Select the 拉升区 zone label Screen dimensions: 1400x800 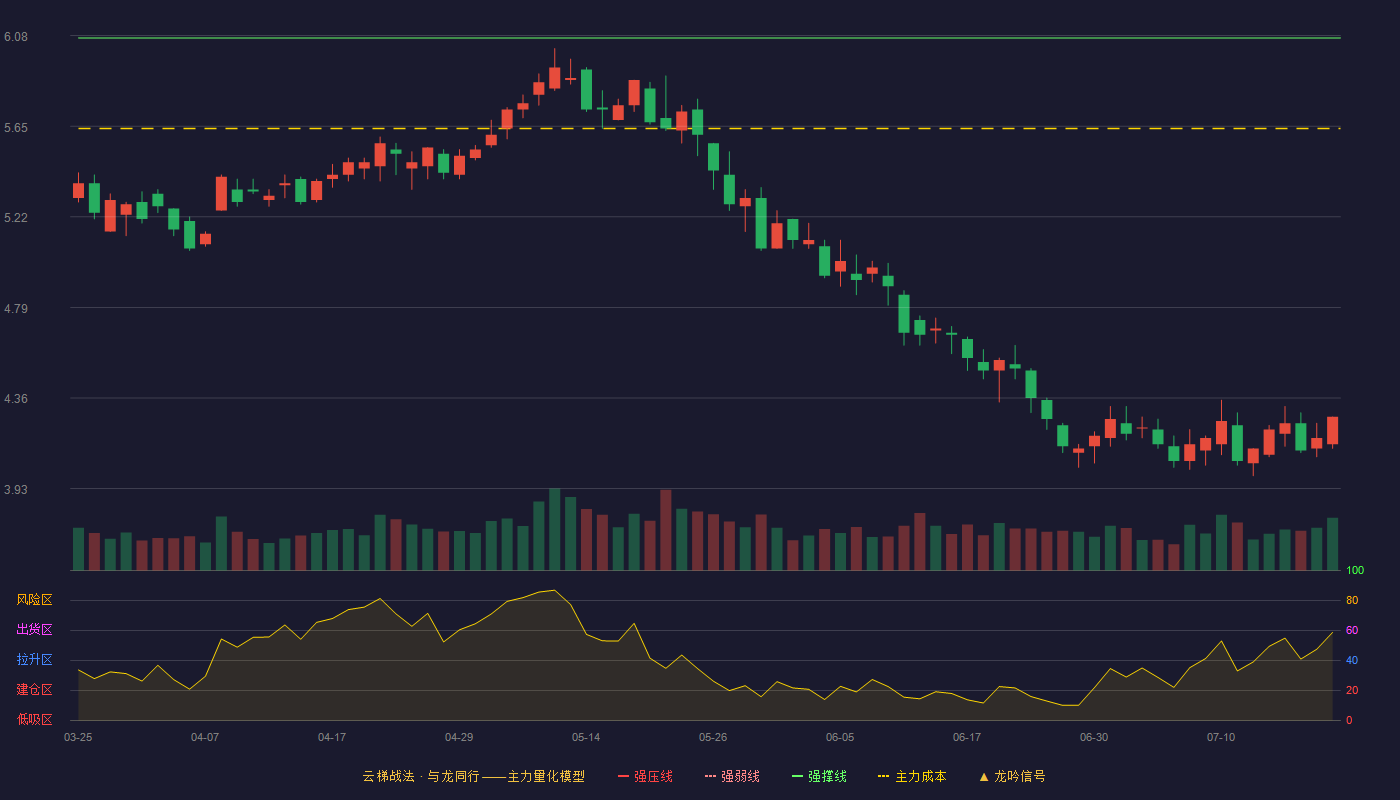tap(34, 660)
